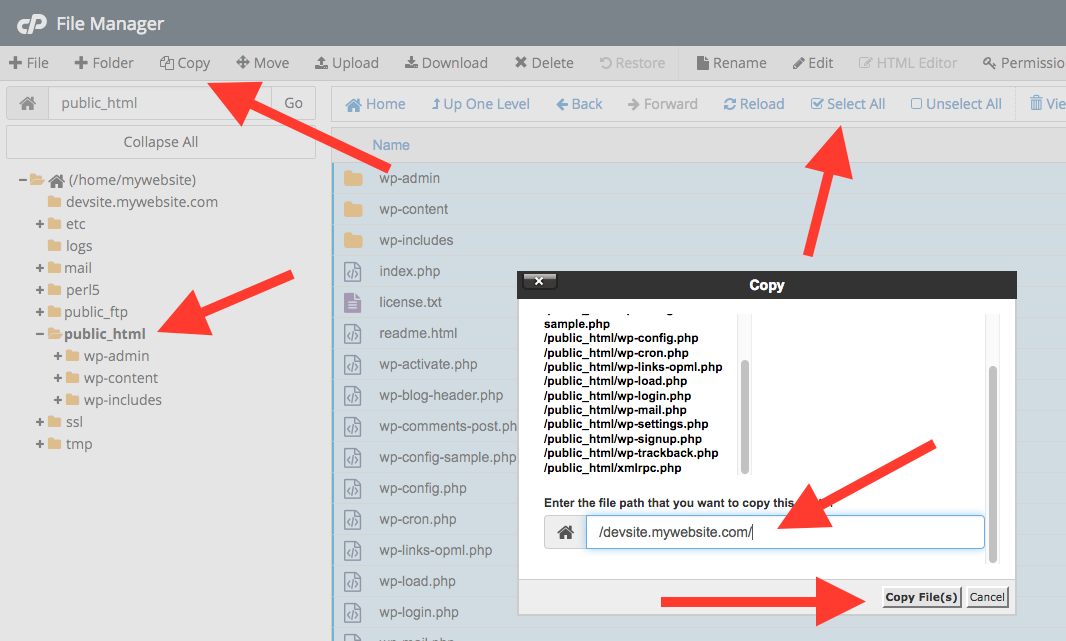Click the destination file path input field
The height and width of the screenshot is (641, 1066).
(784, 532)
